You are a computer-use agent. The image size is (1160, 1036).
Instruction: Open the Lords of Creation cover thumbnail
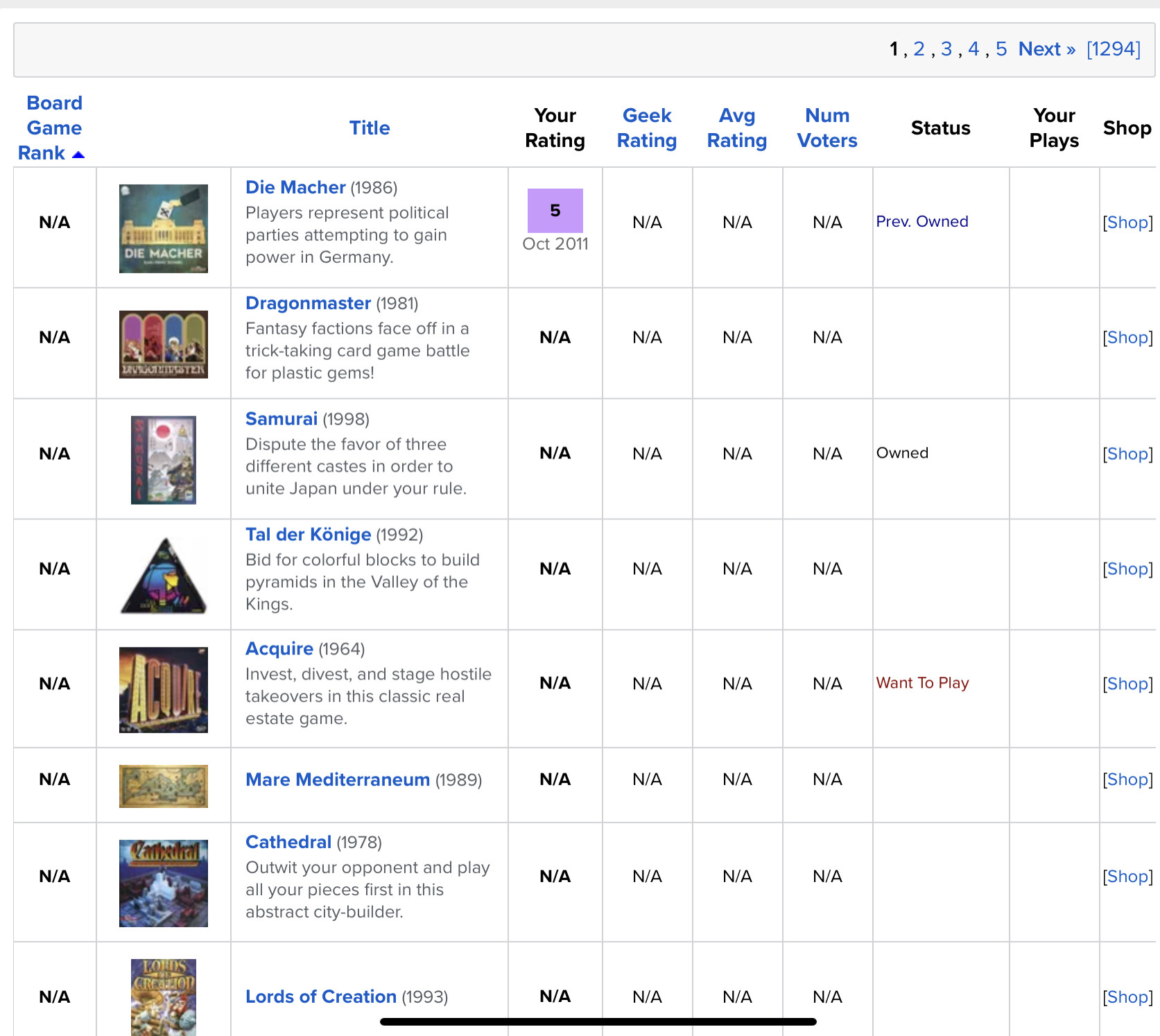[x=163, y=996]
